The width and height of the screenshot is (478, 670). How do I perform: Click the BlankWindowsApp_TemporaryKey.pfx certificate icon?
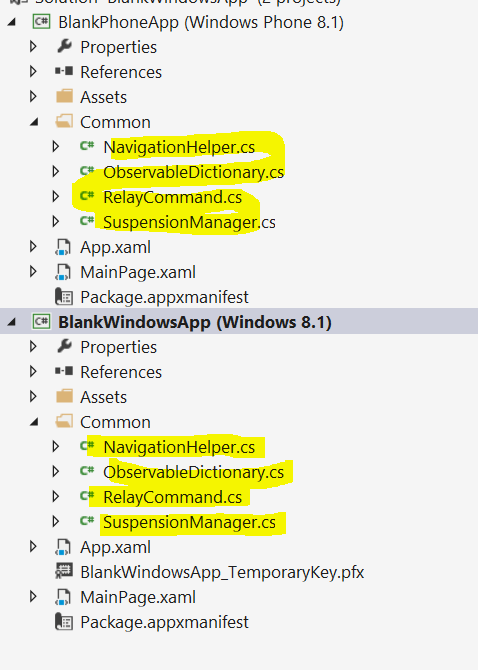[64, 572]
